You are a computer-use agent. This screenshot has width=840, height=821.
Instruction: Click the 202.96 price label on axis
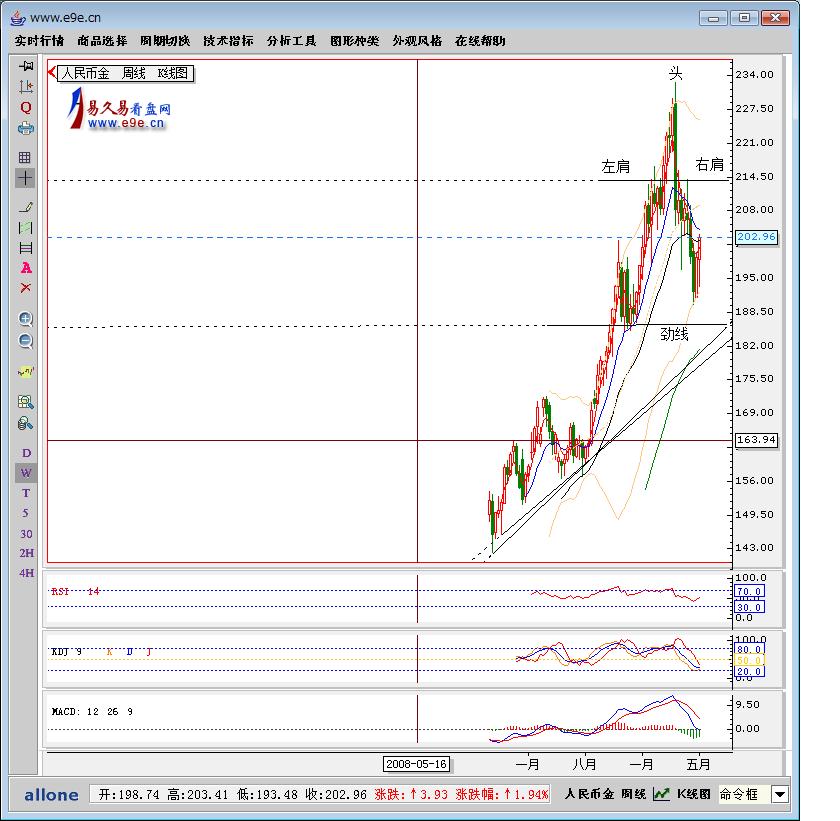click(756, 237)
